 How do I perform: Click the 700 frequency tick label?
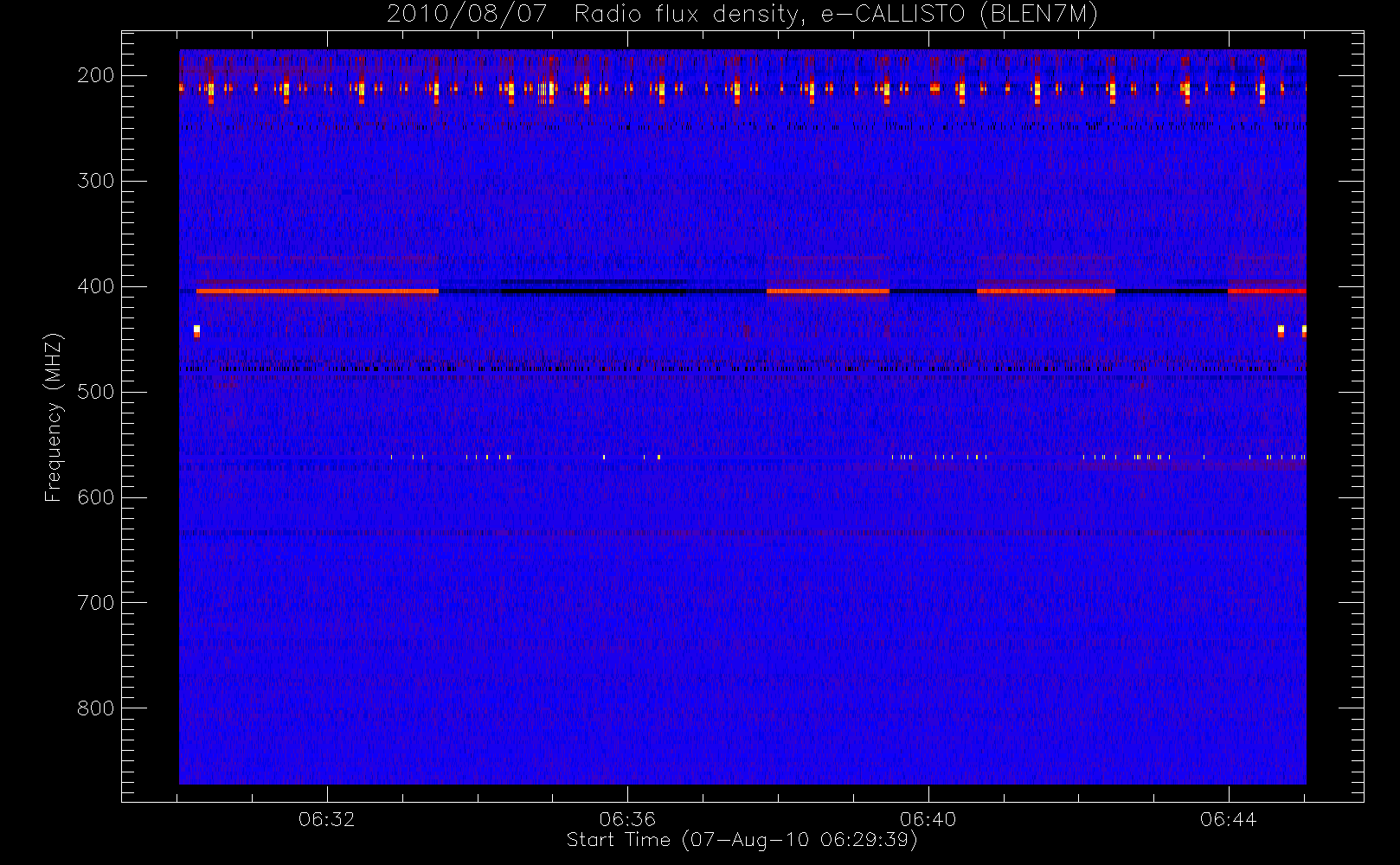tap(96, 603)
